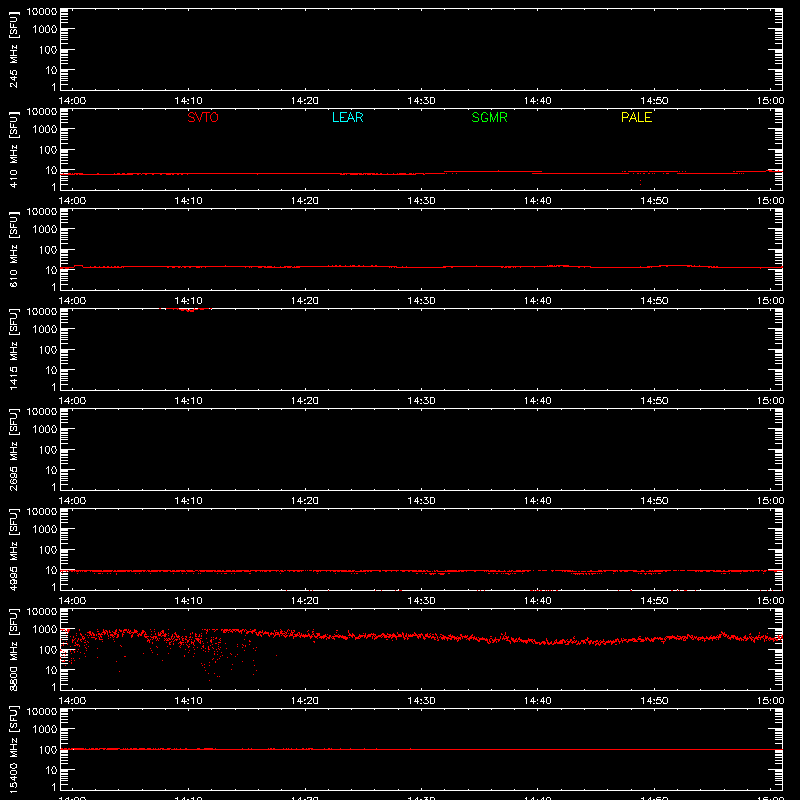Click the red clipped burst in 1415 MHz plot
Screen dimensions: 800x800
[186, 309]
